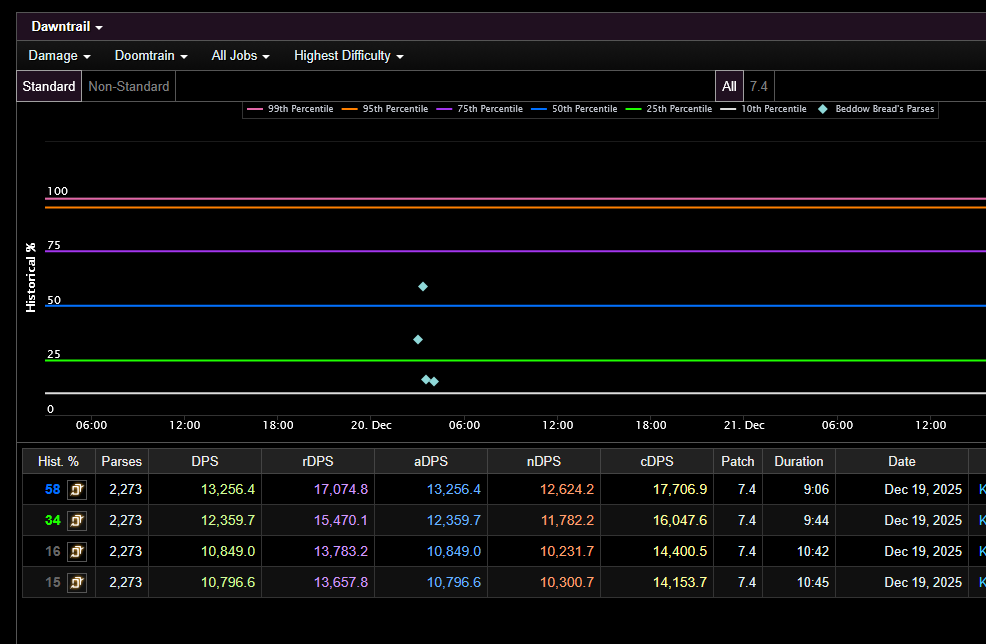Image resolution: width=986 pixels, height=644 pixels.
Task: Toggle 99th Percentile legend line
Action: (290, 109)
